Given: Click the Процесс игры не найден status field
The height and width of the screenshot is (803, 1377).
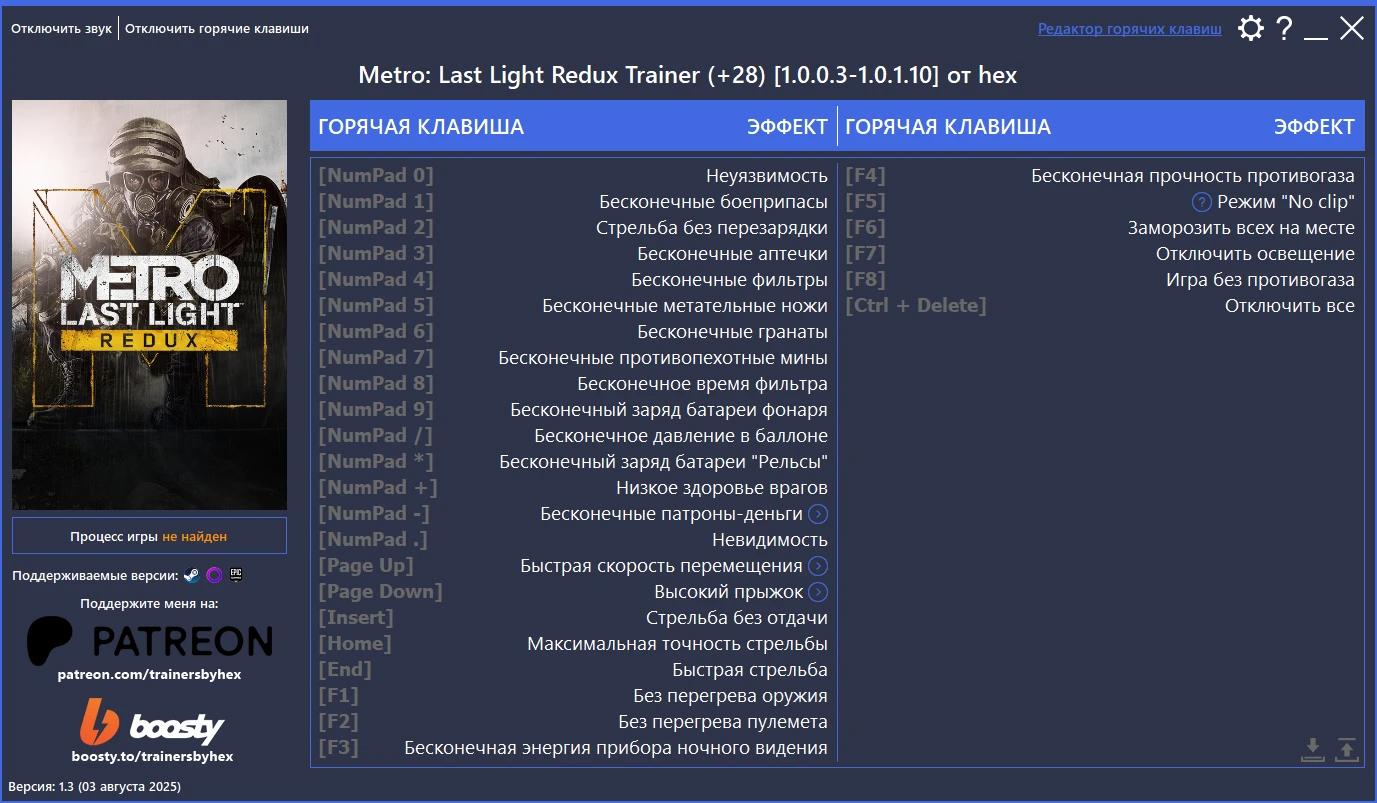Looking at the screenshot, I should [148, 536].
